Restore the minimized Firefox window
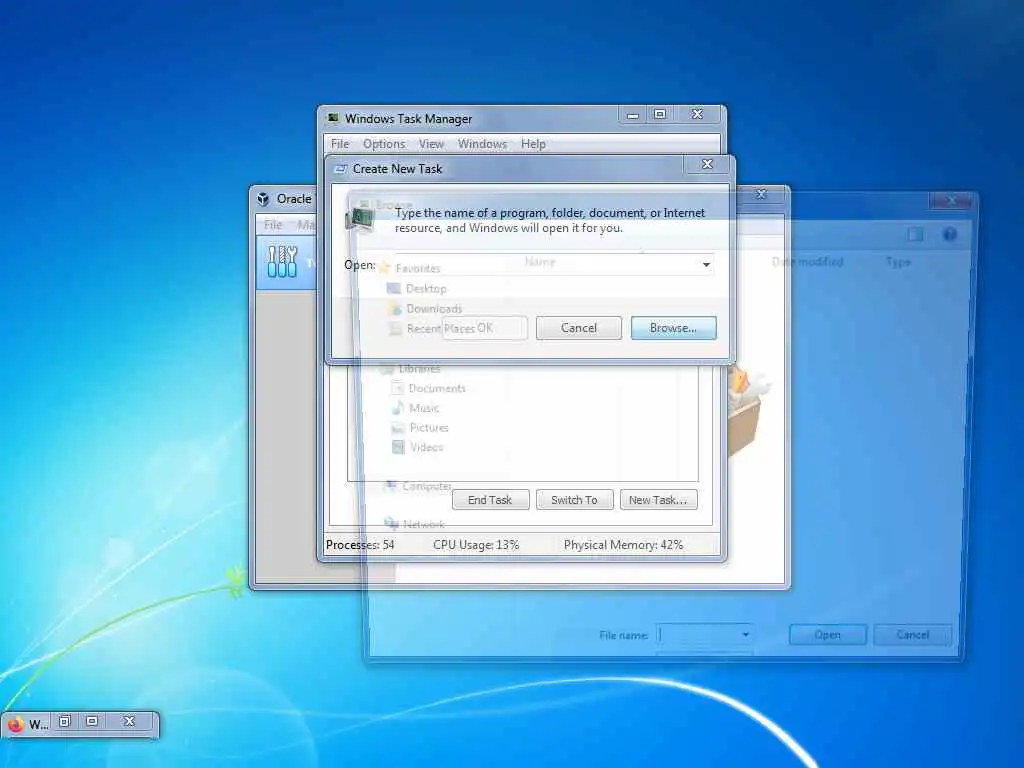This screenshot has width=1024, height=768. pyautogui.click(x=65, y=721)
